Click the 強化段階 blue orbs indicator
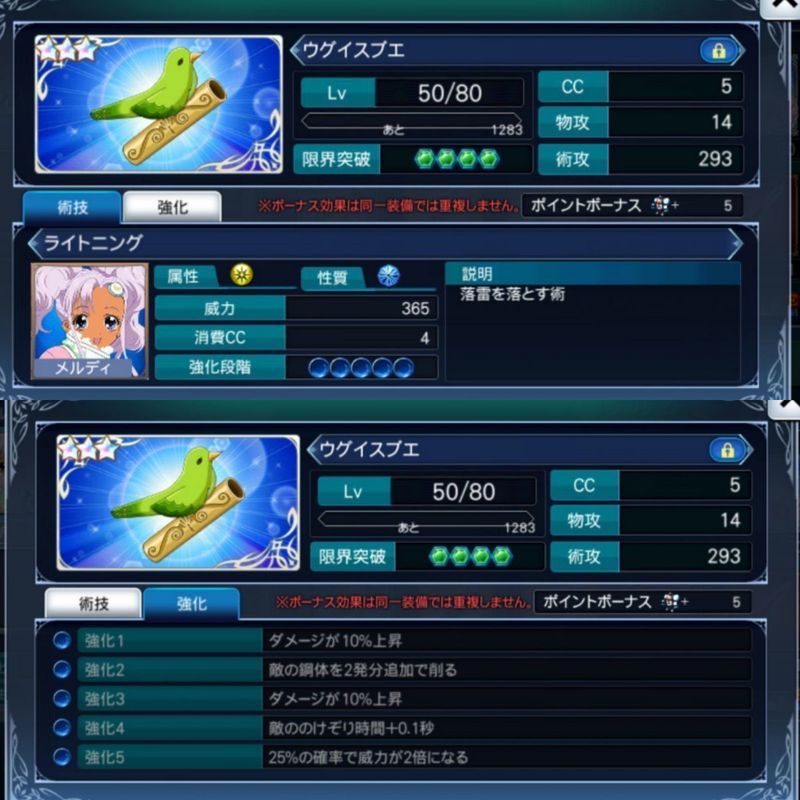The image size is (800, 800). coord(361,367)
